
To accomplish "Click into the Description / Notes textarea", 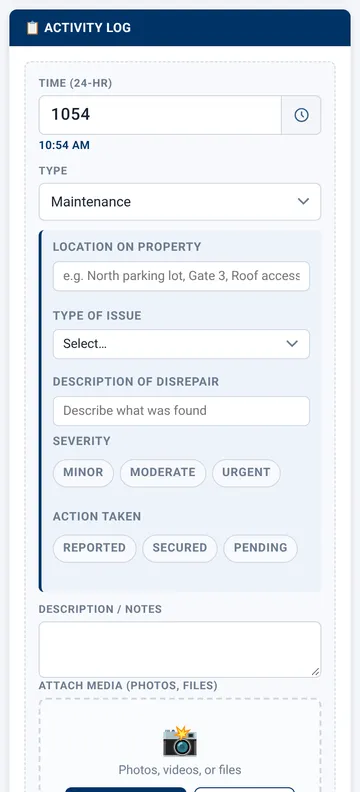I will click(x=180, y=650).
